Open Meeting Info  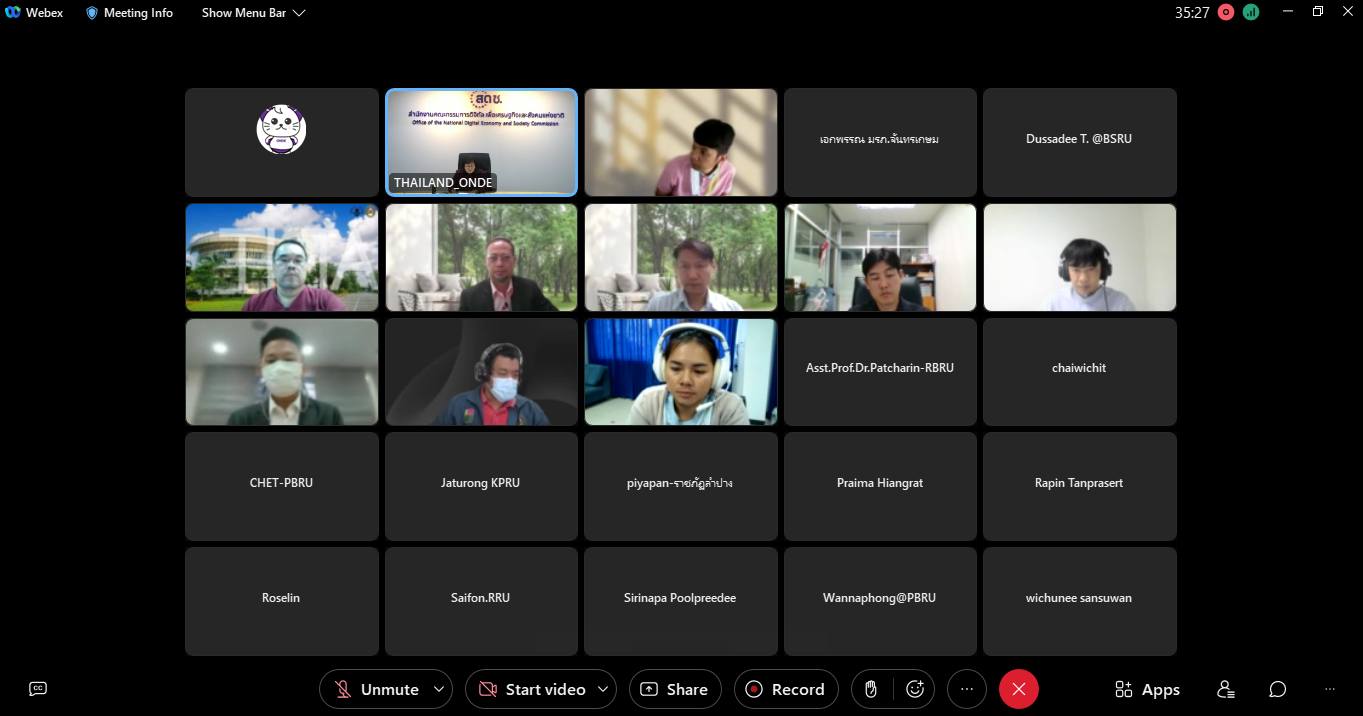(129, 13)
